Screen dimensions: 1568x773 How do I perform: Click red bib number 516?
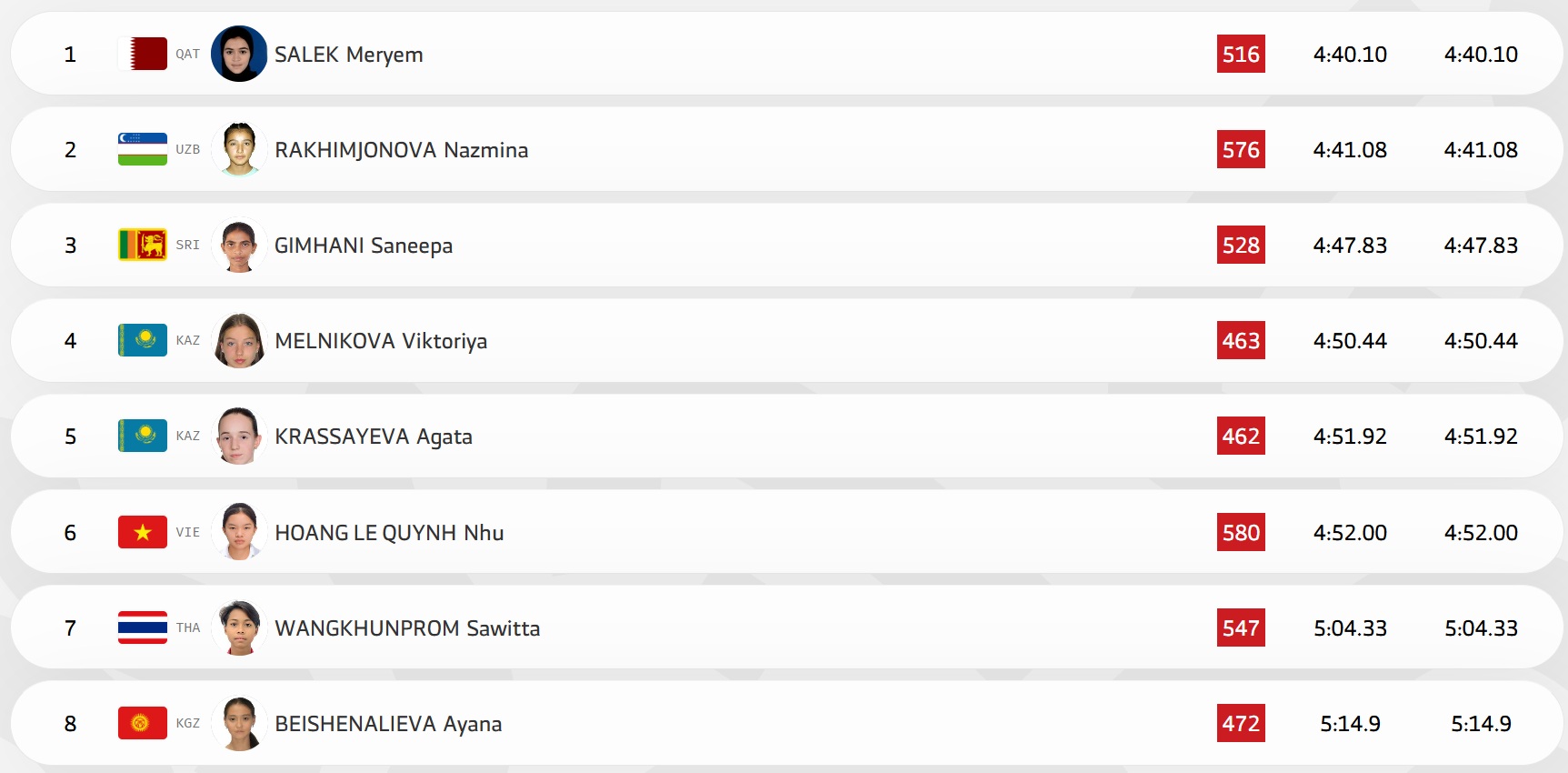(1241, 55)
